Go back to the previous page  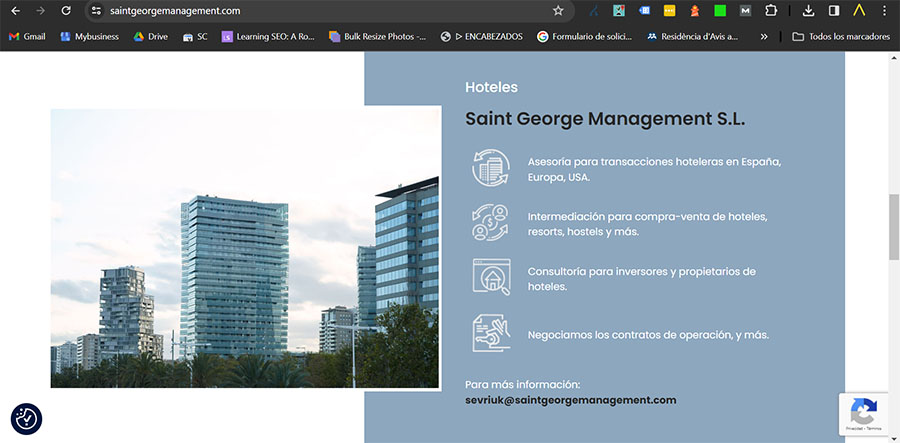15,10
